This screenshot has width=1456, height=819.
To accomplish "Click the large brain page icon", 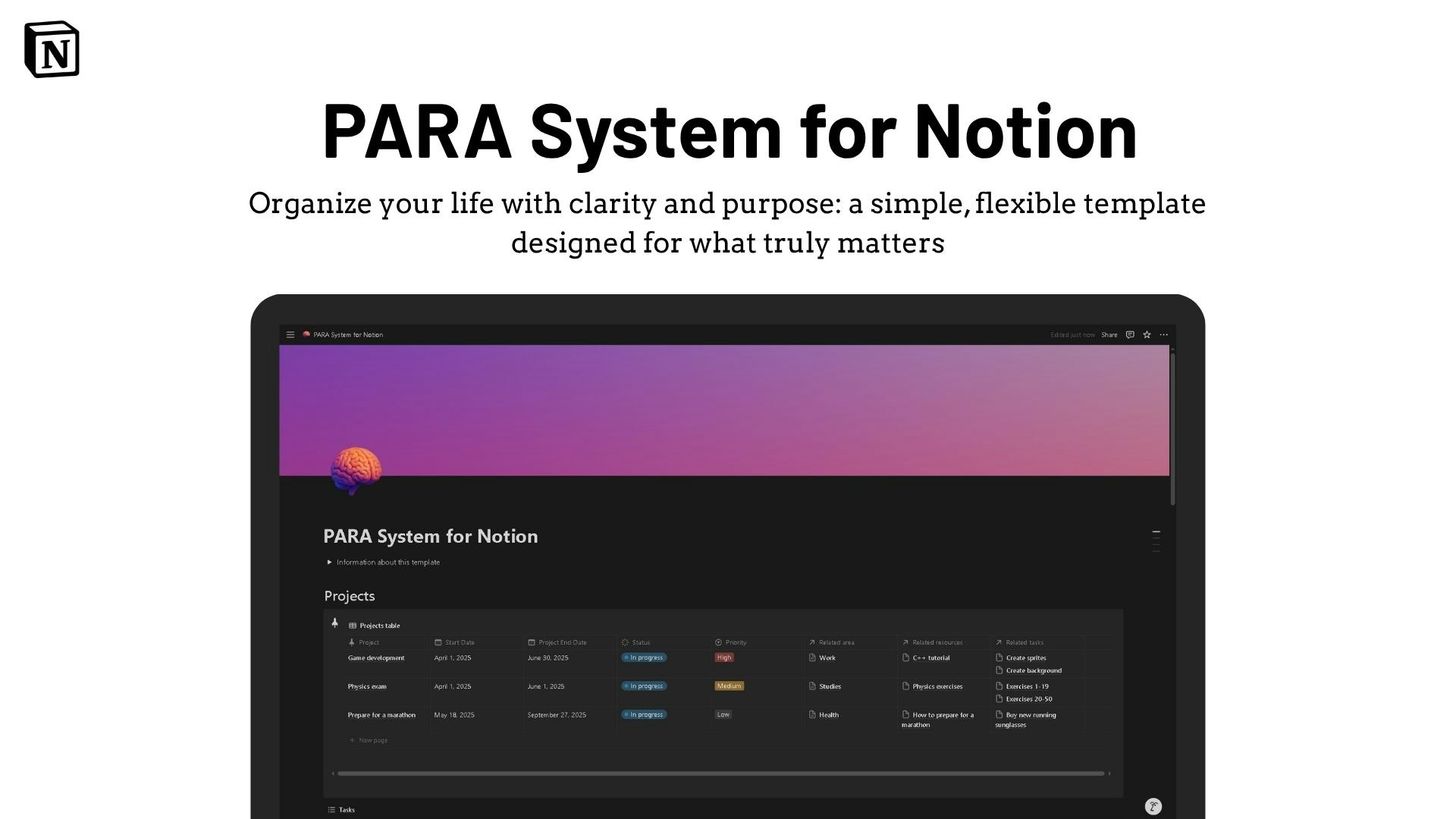I will (356, 471).
